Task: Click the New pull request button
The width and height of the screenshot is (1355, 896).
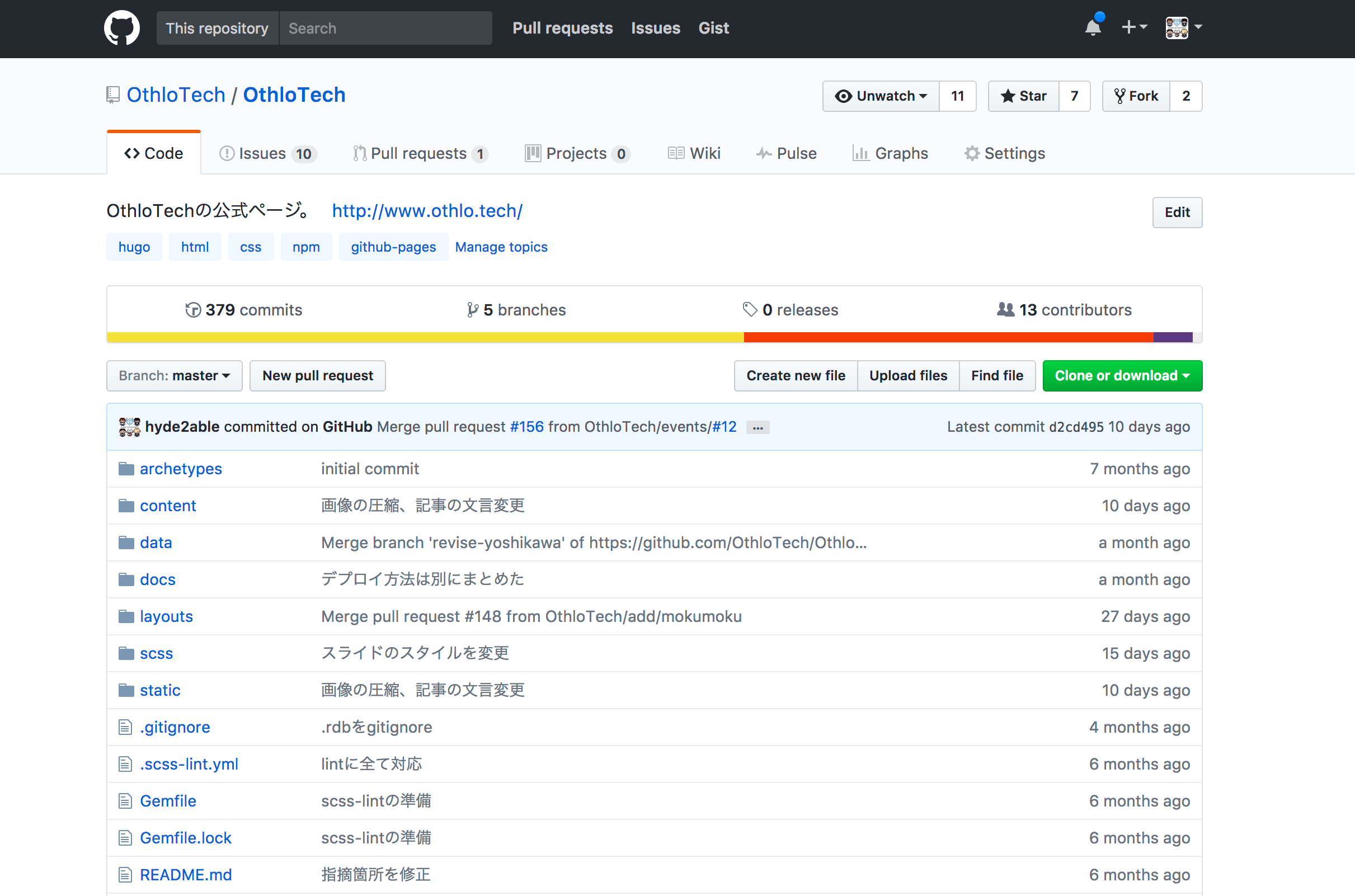Action: tap(318, 375)
